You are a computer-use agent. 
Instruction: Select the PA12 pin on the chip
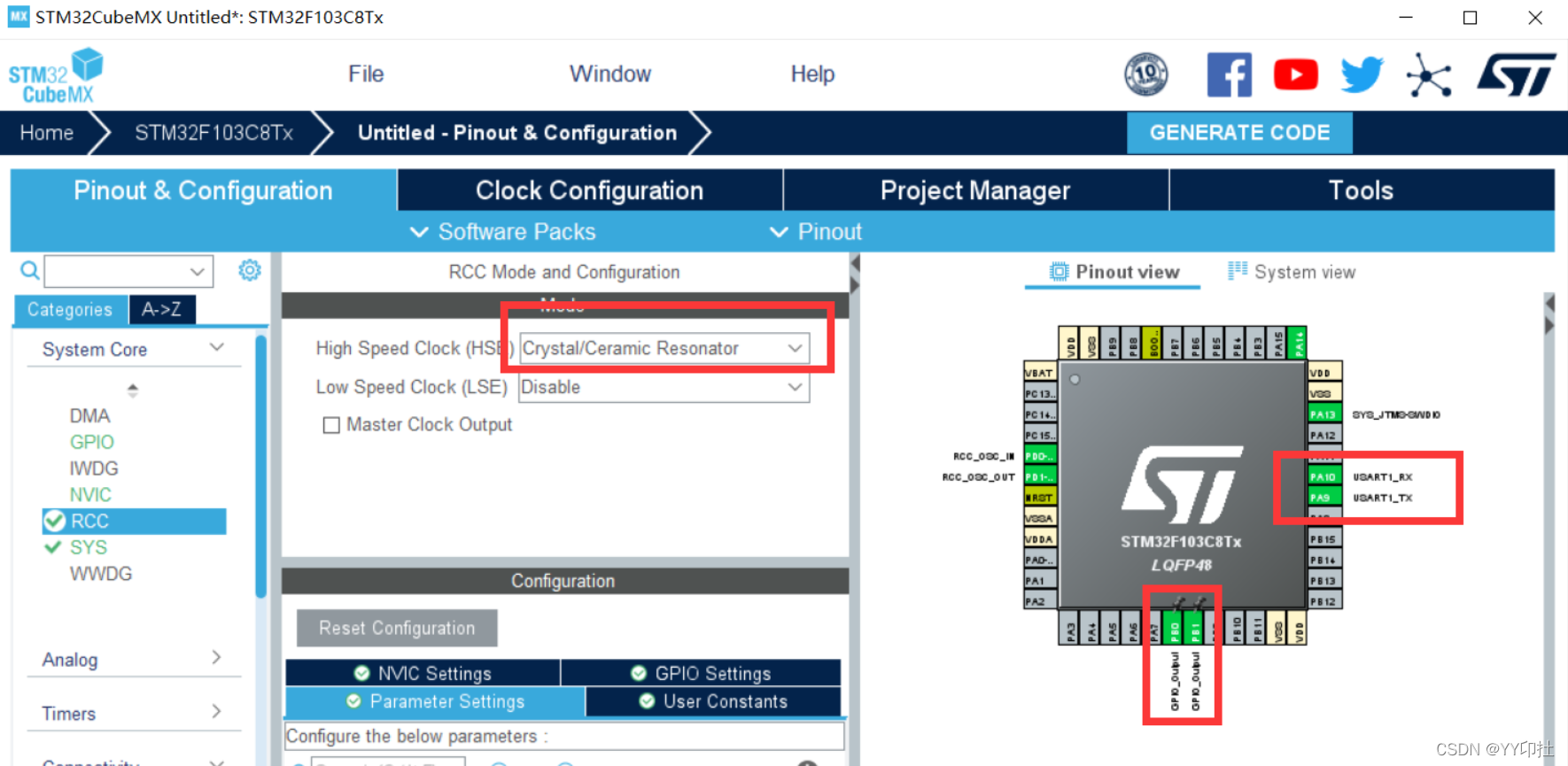click(x=1324, y=436)
